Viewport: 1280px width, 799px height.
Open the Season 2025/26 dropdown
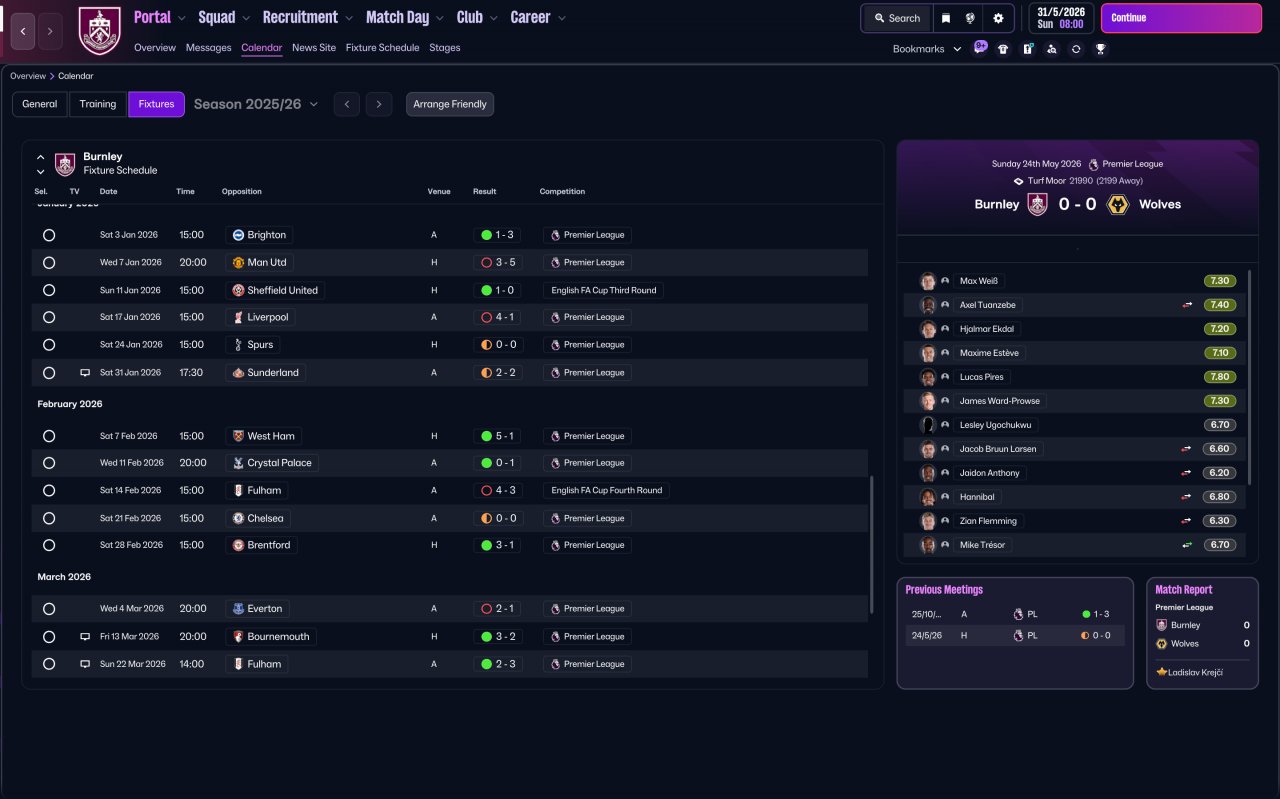pyautogui.click(x=256, y=104)
